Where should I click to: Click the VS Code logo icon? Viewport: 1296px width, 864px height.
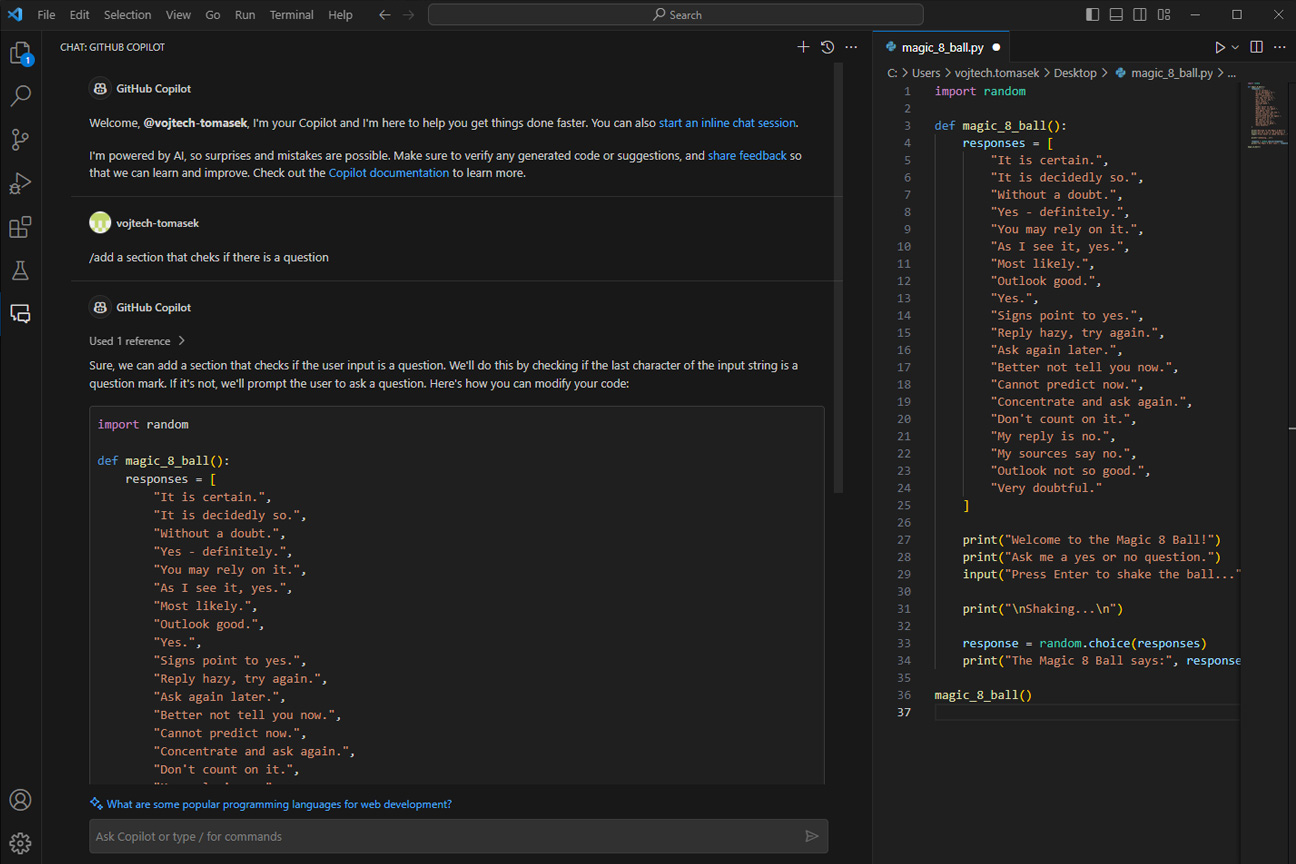[15, 15]
